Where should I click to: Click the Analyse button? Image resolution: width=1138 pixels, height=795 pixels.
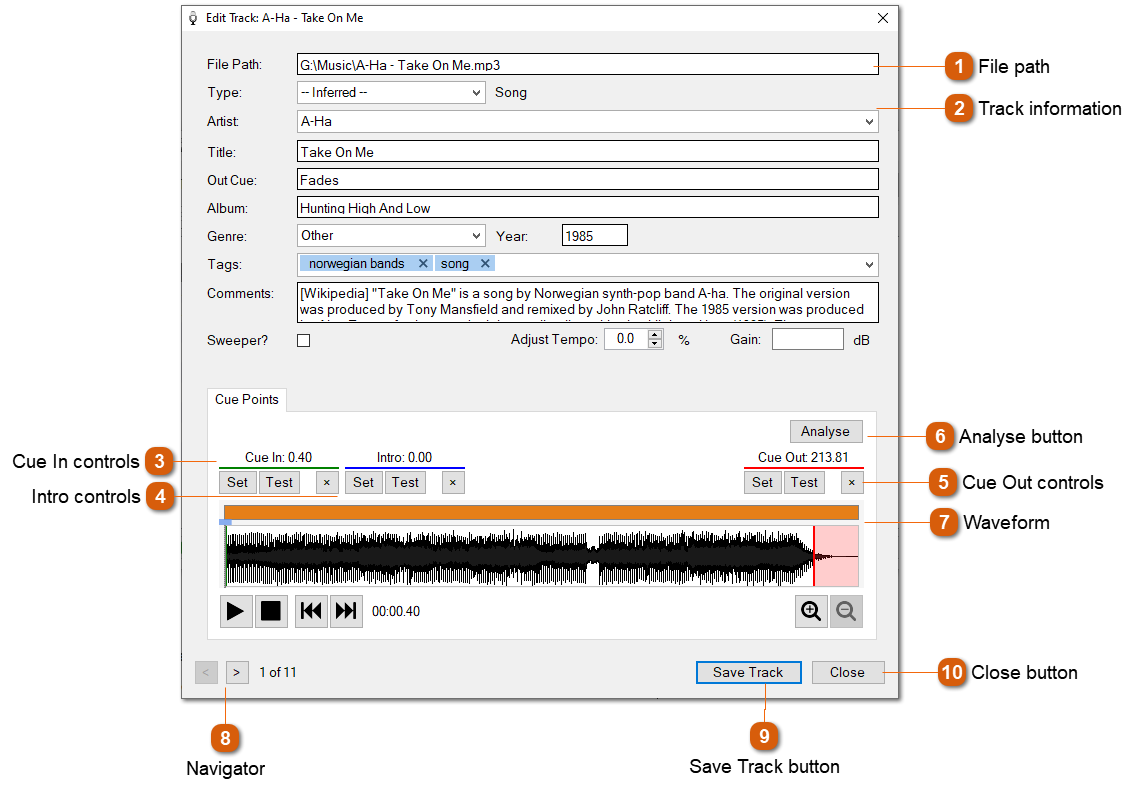pyautogui.click(x=825, y=431)
